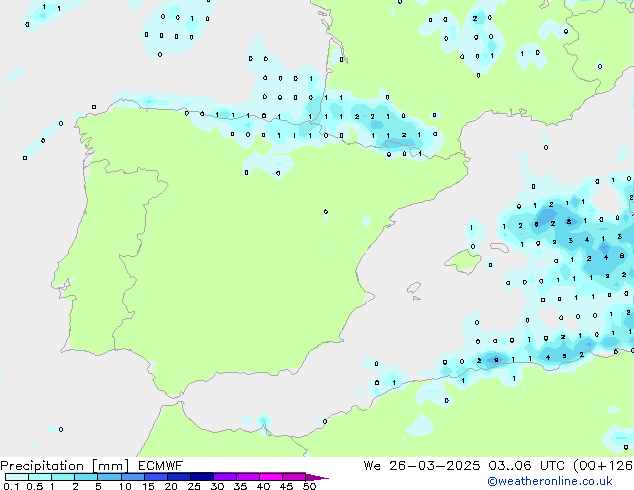This screenshot has width=634, height=490.
Task: Click the above-50 arrow at legend end
Action: [317, 477]
